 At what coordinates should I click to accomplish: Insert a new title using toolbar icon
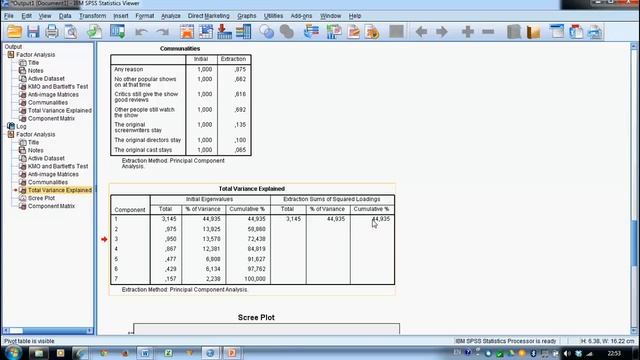pyautogui.click(x=576, y=32)
